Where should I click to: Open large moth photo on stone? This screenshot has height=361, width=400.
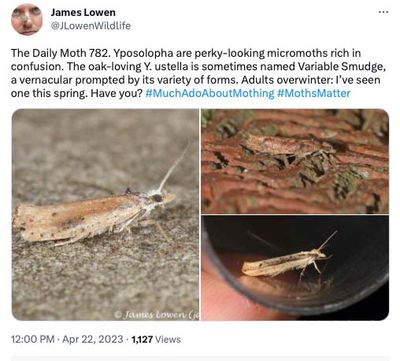pos(105,215)
